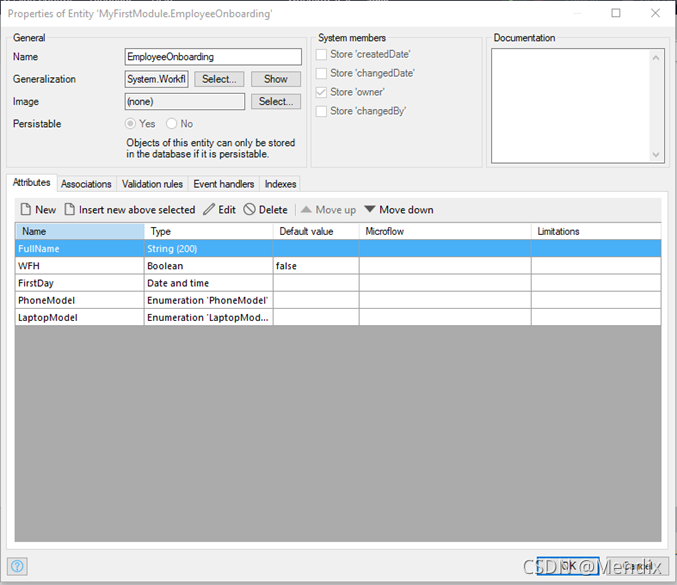Click Microflow column header
This screenshot has width=677, height=585.
(x=445, y=231)
